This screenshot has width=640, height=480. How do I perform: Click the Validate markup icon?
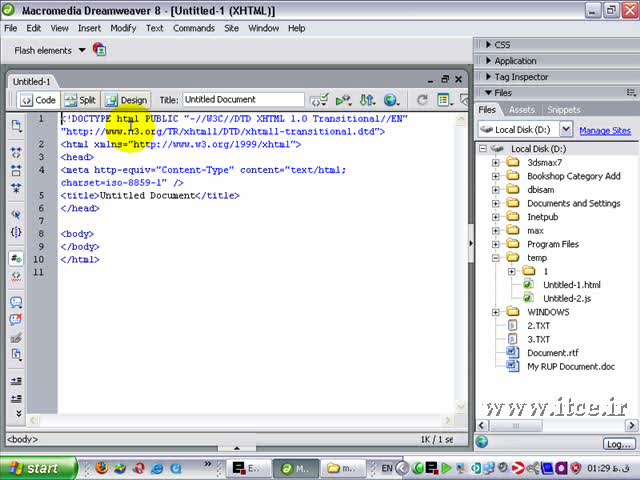pyautogui.click(x=319, y=100)
